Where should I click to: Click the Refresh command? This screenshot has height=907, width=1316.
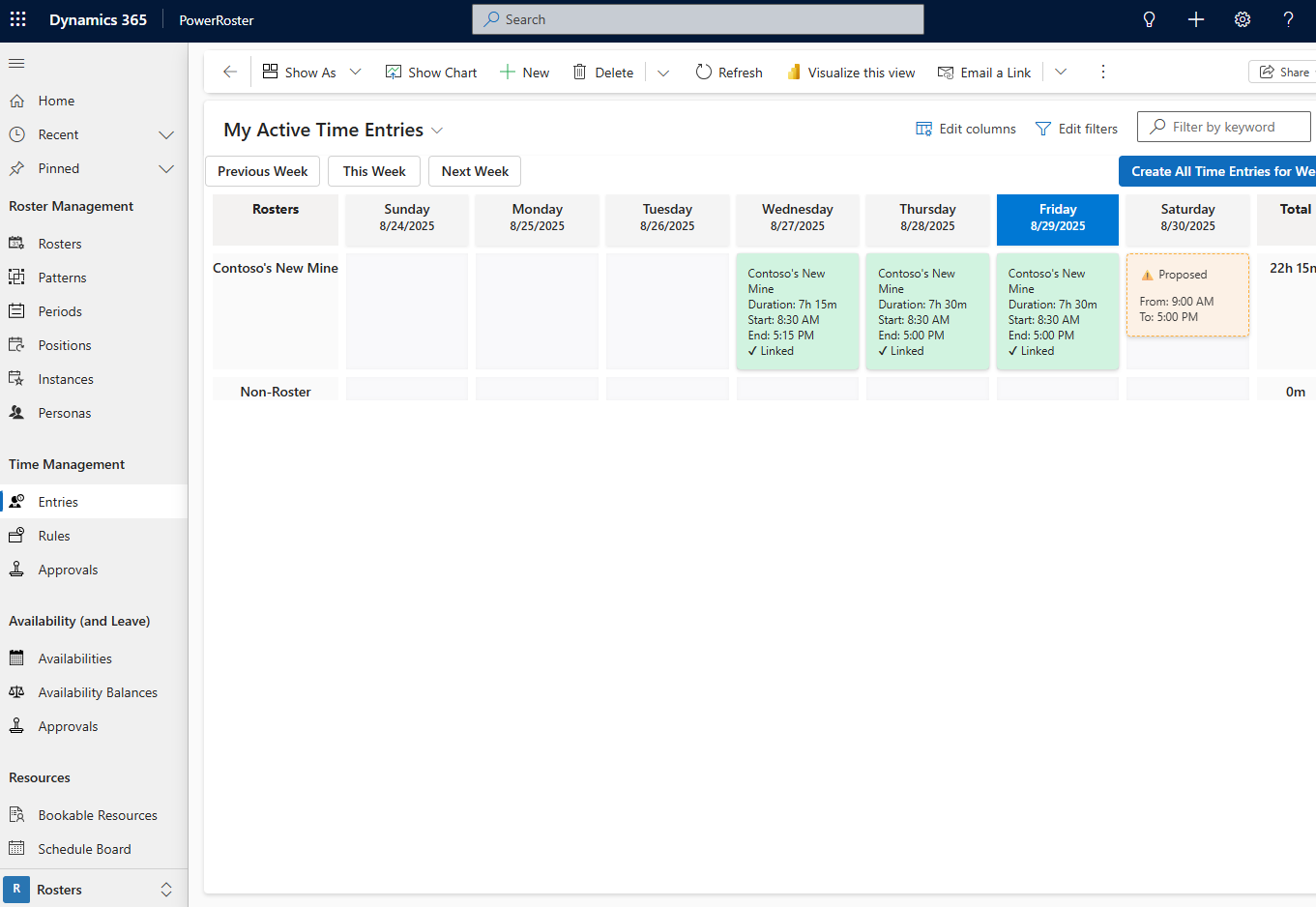point(729,73)
